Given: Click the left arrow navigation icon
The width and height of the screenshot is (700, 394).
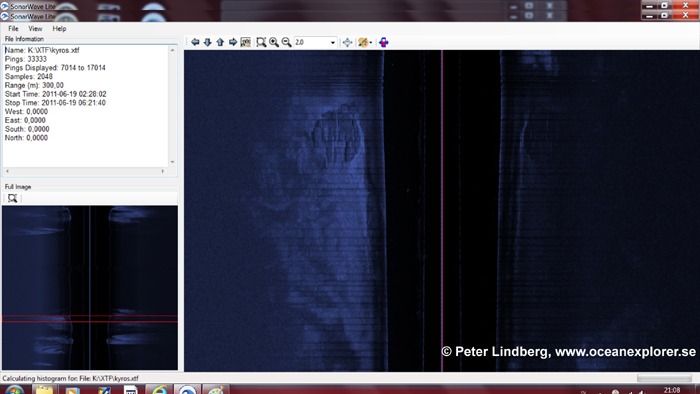Looking at the screenshot, I should pos(195,42).
